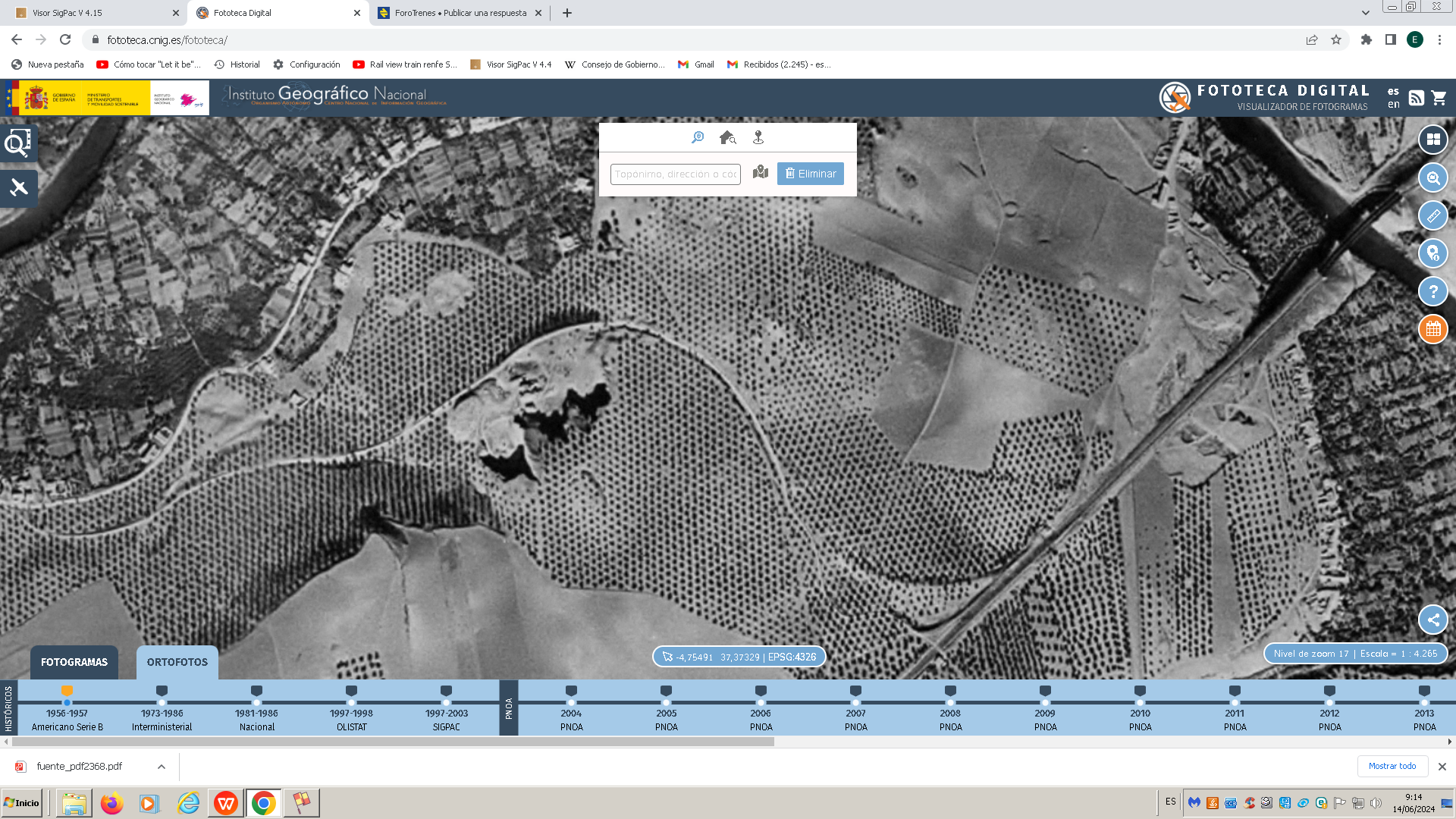The height and width of the screenshot is (819, 1456).
Task: Focus the topónimo search input field
Action: (x=676, y=174)
